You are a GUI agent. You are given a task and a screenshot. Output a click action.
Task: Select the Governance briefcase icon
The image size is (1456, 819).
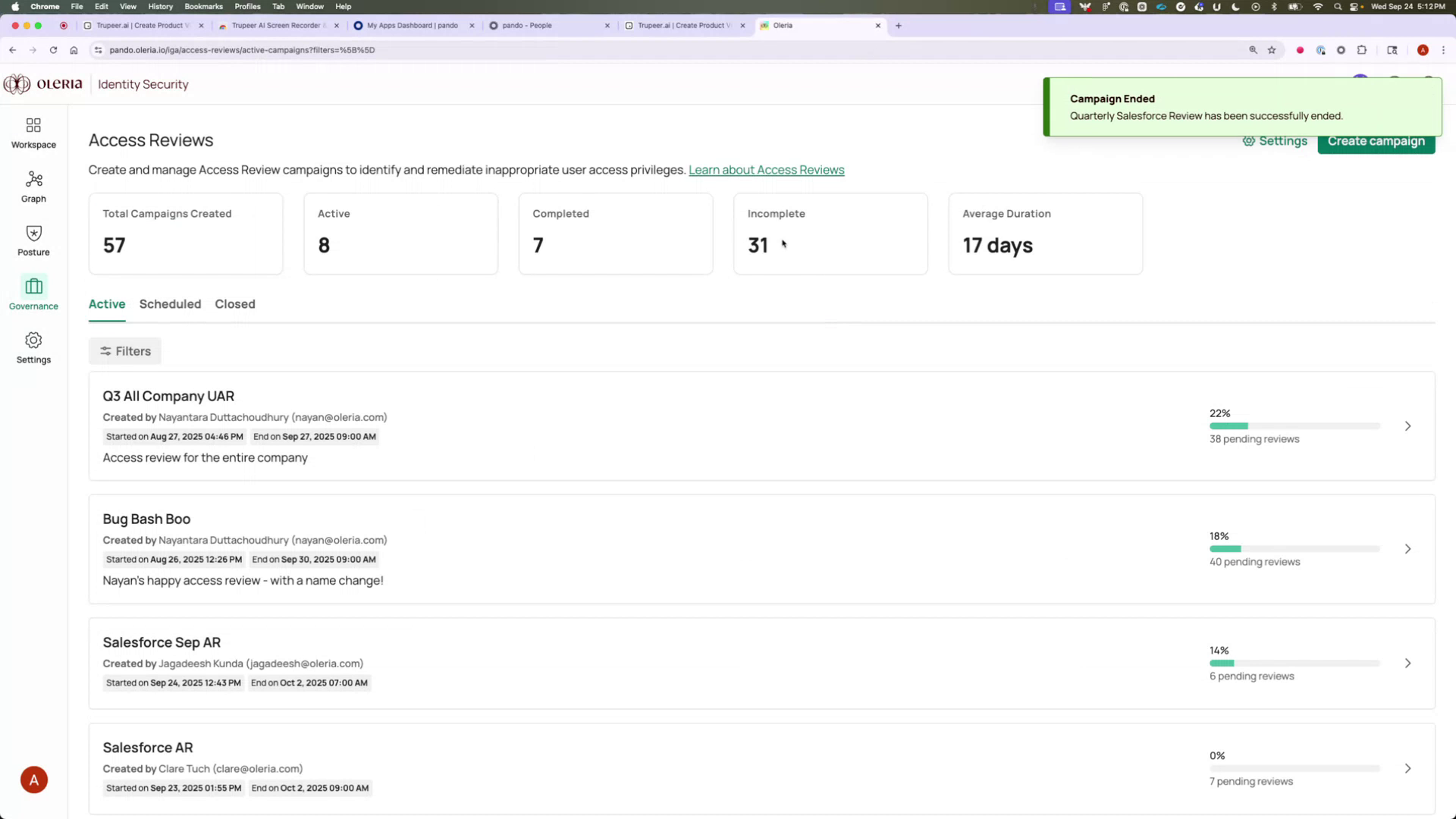[33, 287]
